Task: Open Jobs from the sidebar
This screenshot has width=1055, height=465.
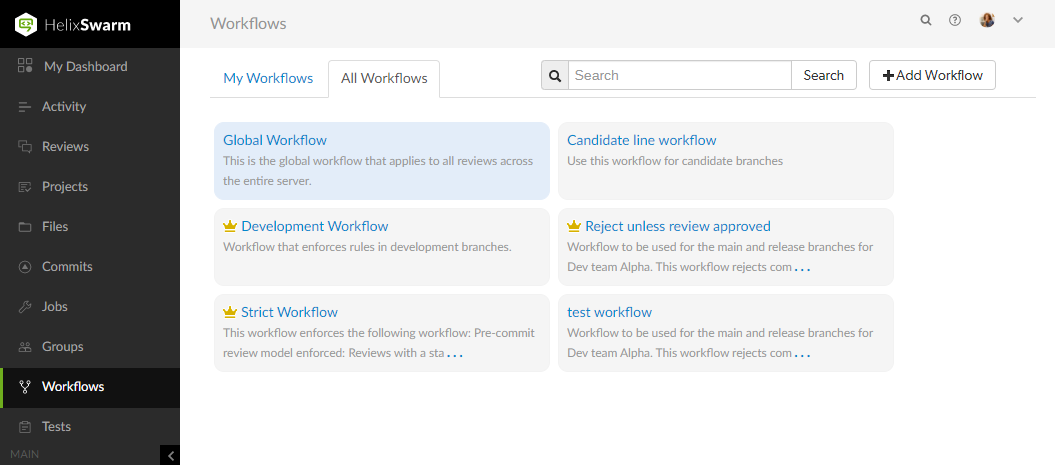Action: pyautogui.click(x=55, y=307)
